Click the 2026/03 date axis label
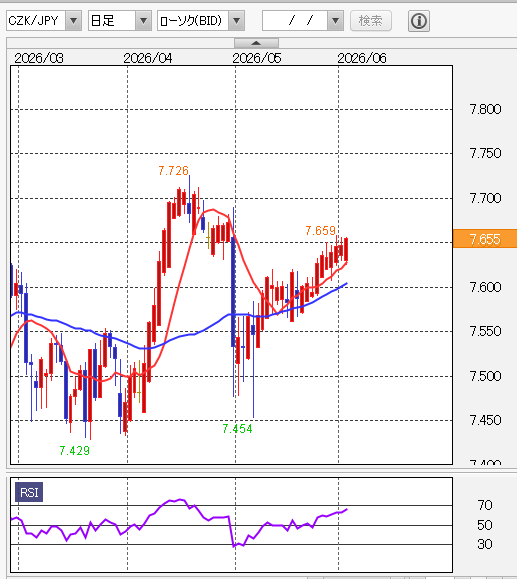This screenshot has height=579, width=517. [39, 58]
